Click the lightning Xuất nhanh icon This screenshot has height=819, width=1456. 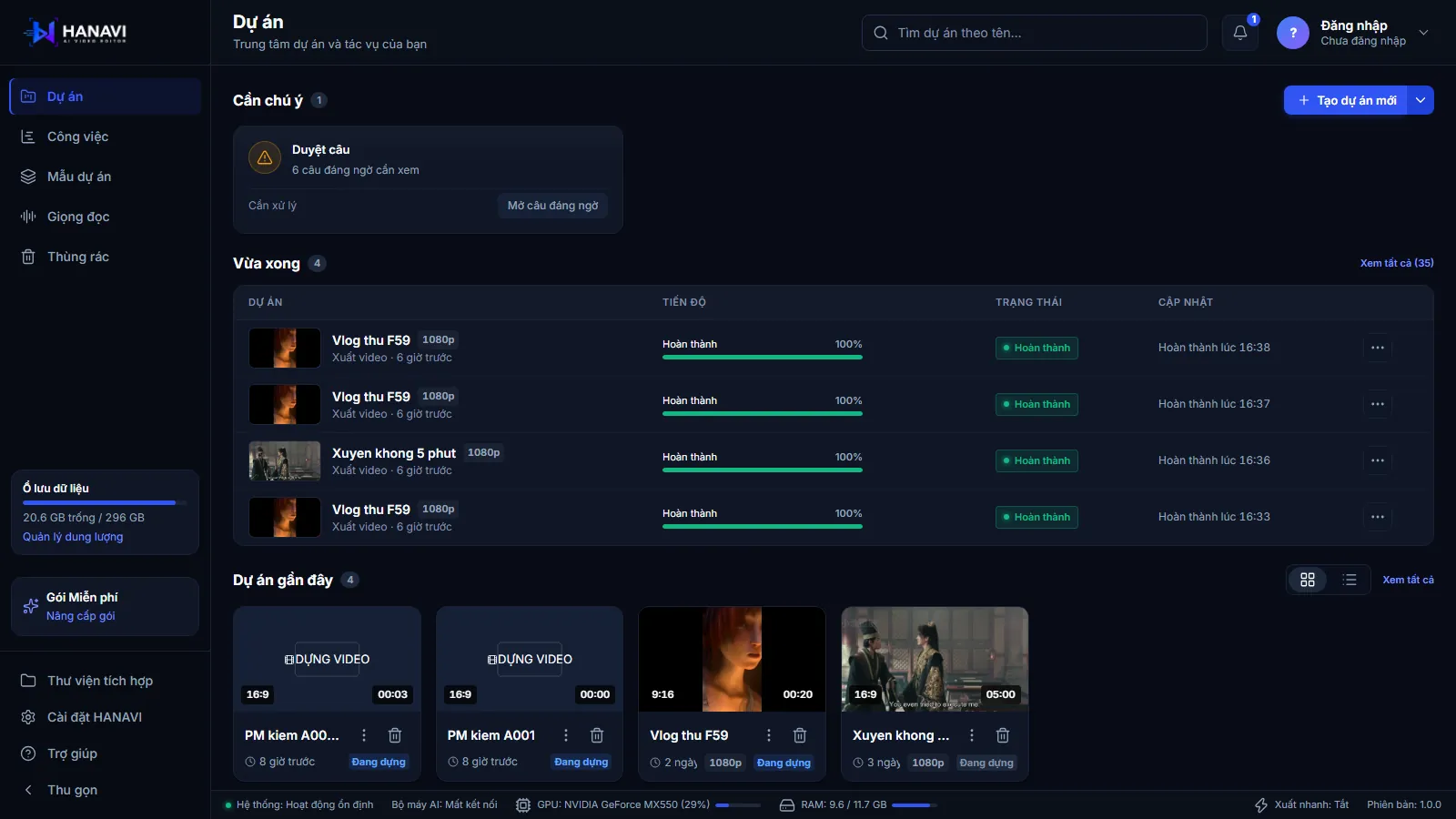(x=1261, y=805)
